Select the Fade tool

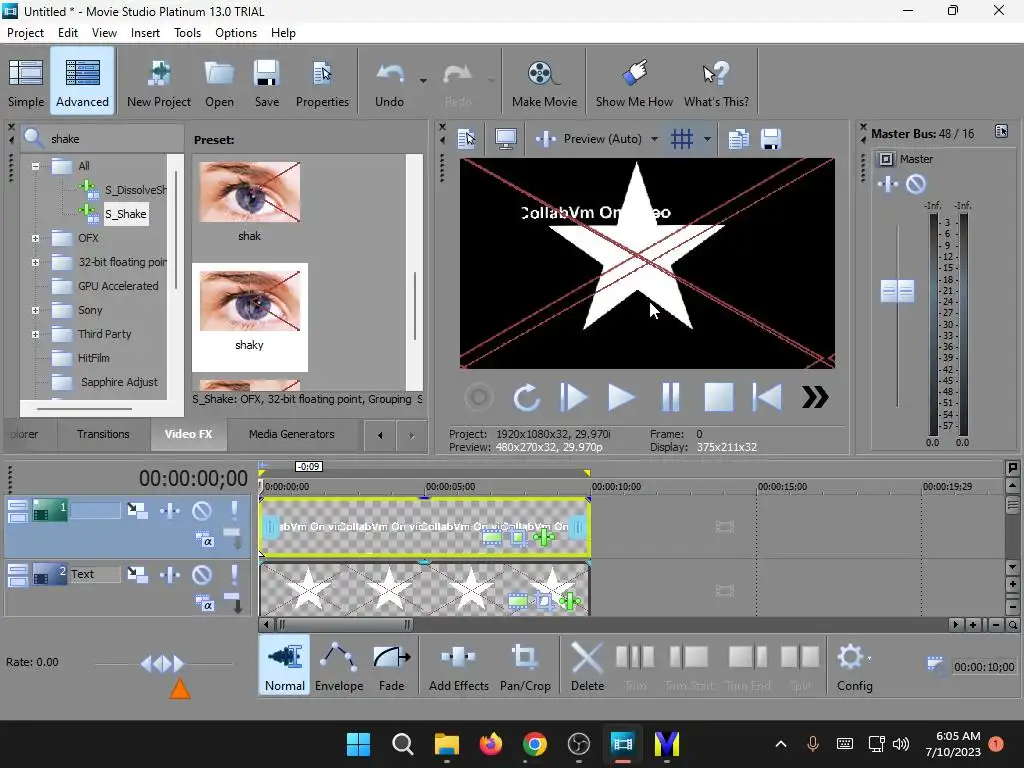pos(391,665)
